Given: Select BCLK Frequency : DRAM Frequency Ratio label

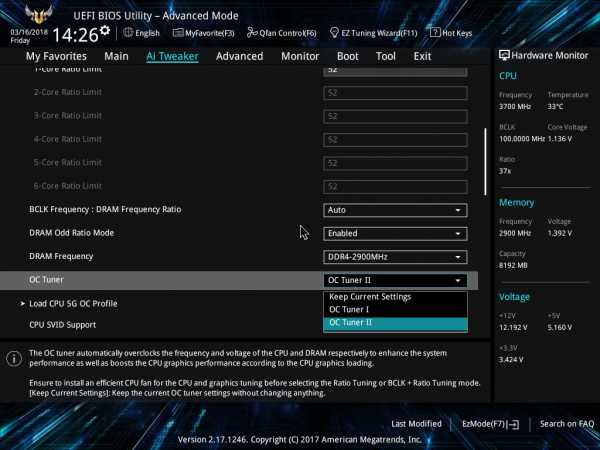Looking at the screenshot, I should [x=105, y=209].
